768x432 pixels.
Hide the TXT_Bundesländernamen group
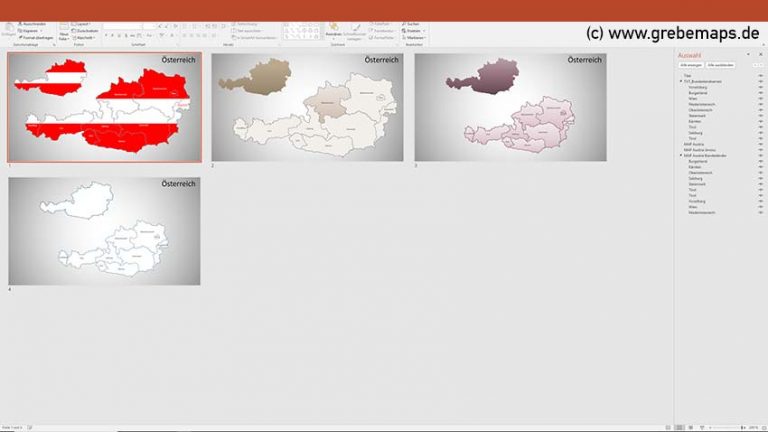[x=761, y=81]
